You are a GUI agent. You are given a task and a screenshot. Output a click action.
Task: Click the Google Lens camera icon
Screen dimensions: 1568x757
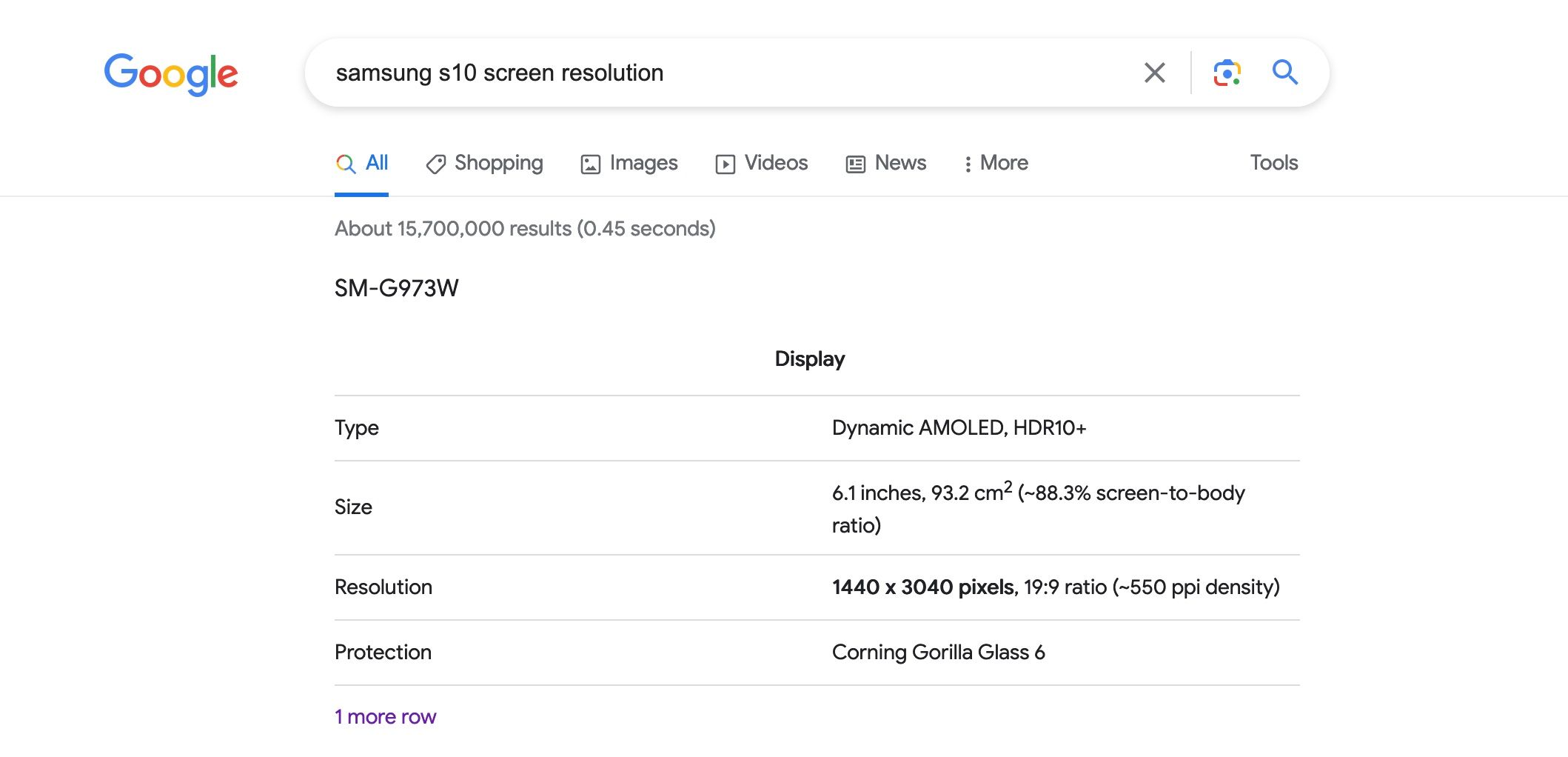click(x=1227, y=73)
